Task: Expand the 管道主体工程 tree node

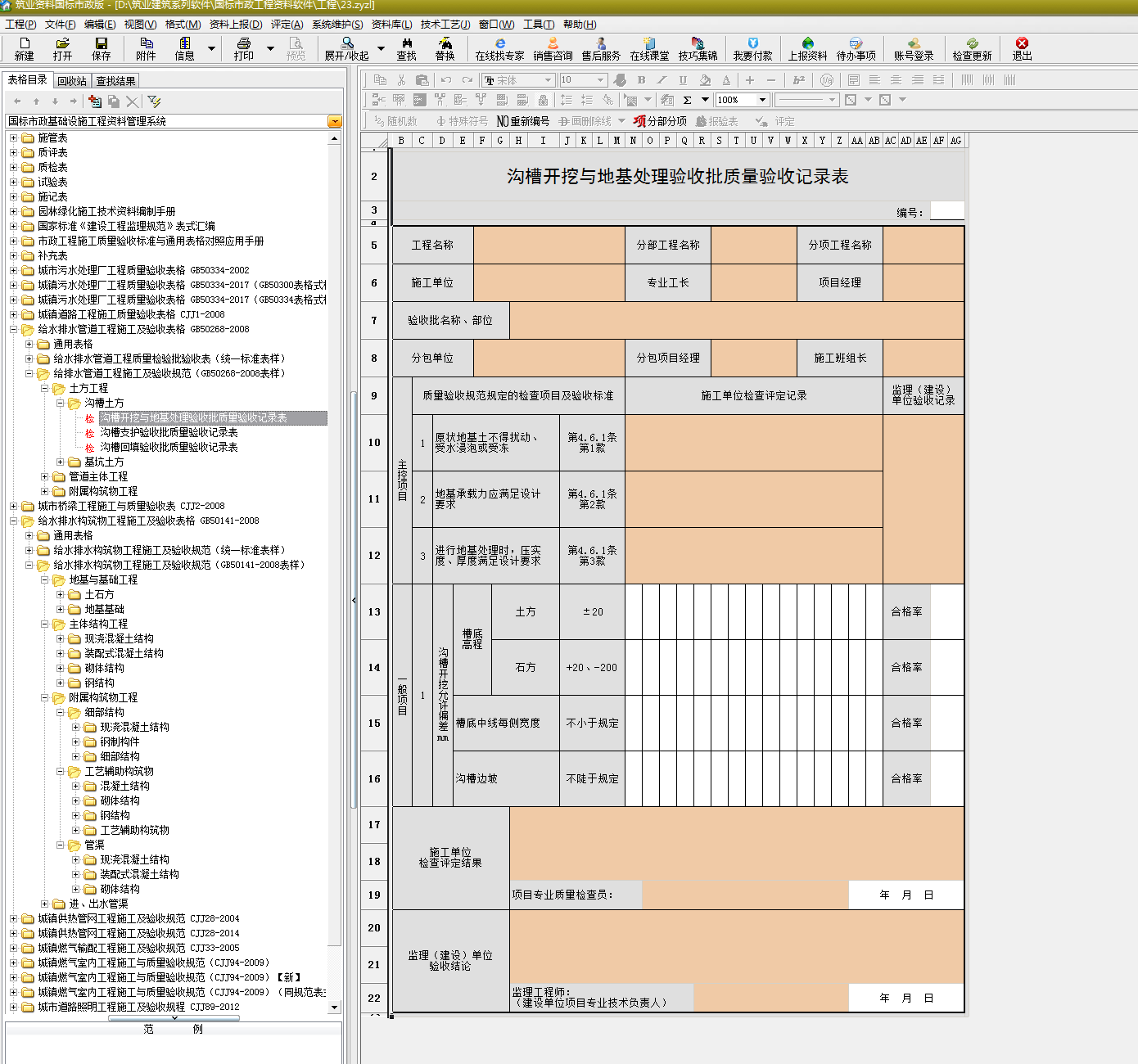Action: (44, 477)
